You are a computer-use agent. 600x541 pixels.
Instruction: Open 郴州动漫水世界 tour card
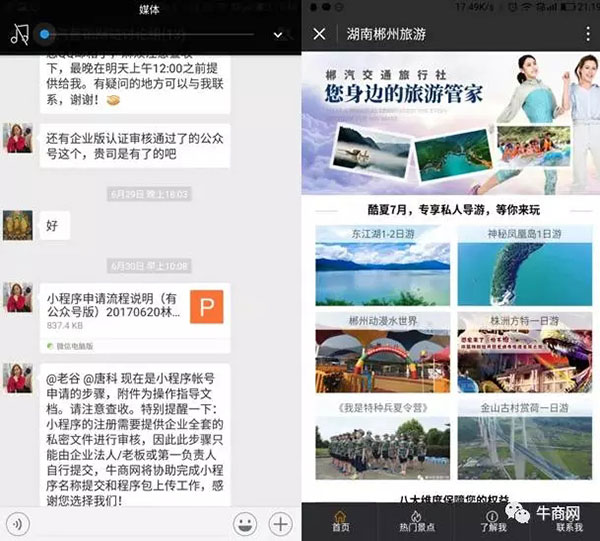click(383, 352)
